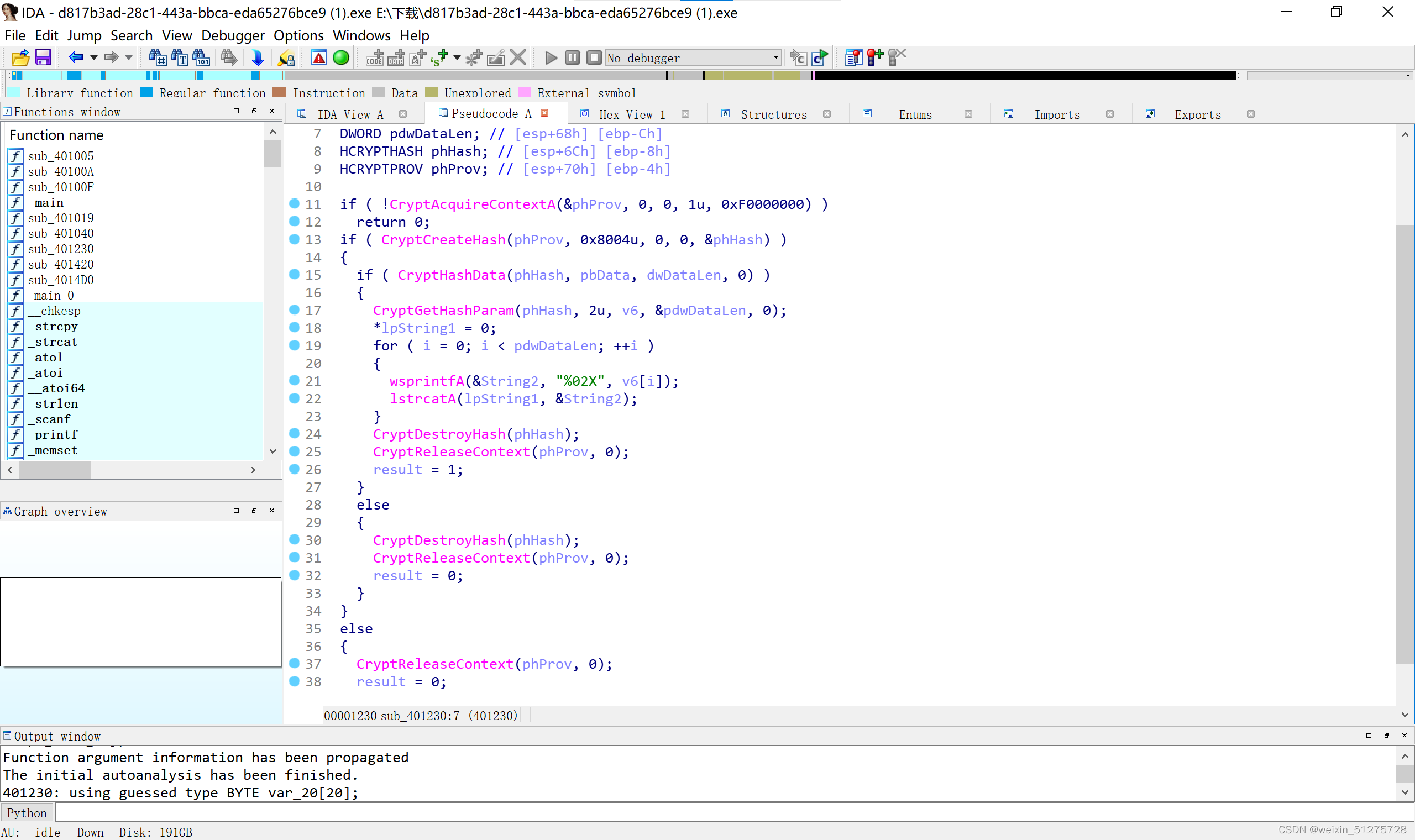Open the back-arrow history dropdown
The height and width of the screenshot is (840, 1415).
tap(94, 57)
